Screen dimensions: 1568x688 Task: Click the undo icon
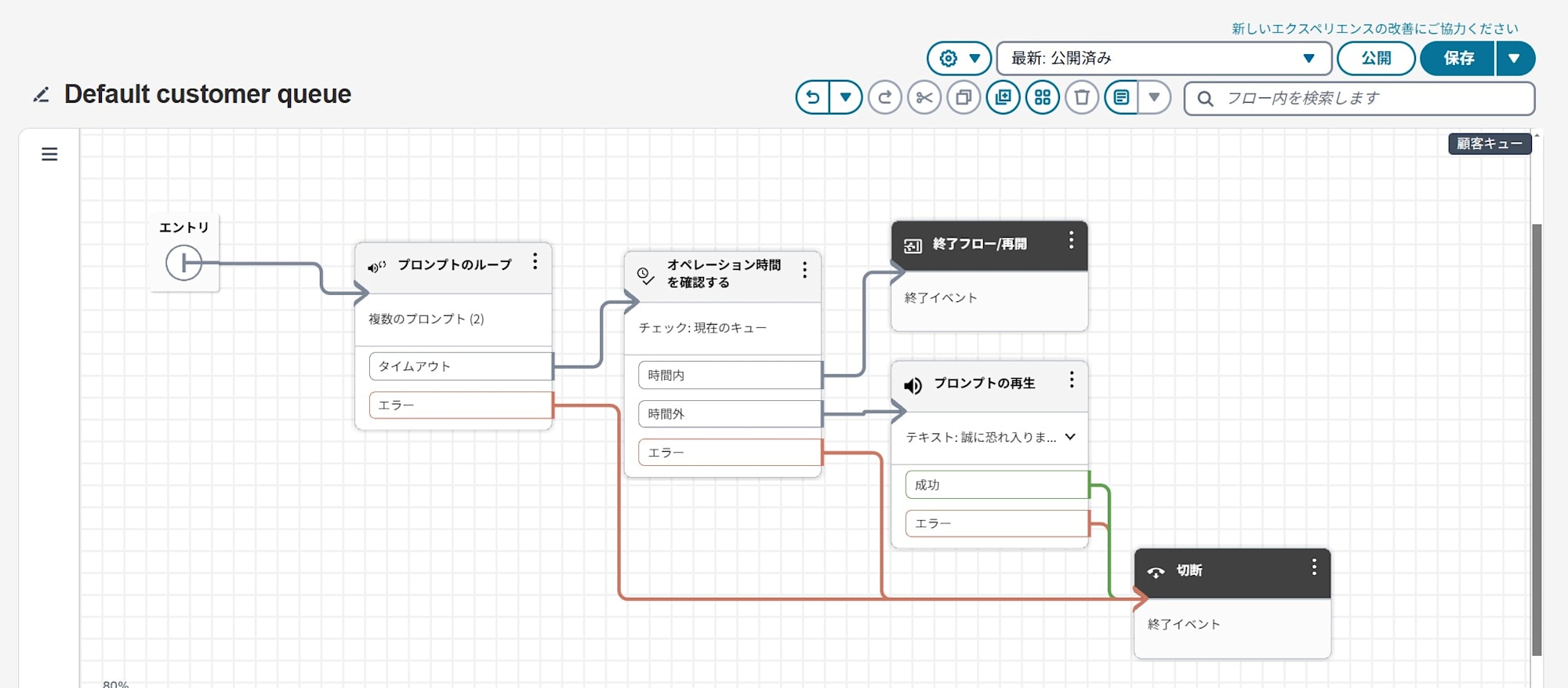coord(813,98)
